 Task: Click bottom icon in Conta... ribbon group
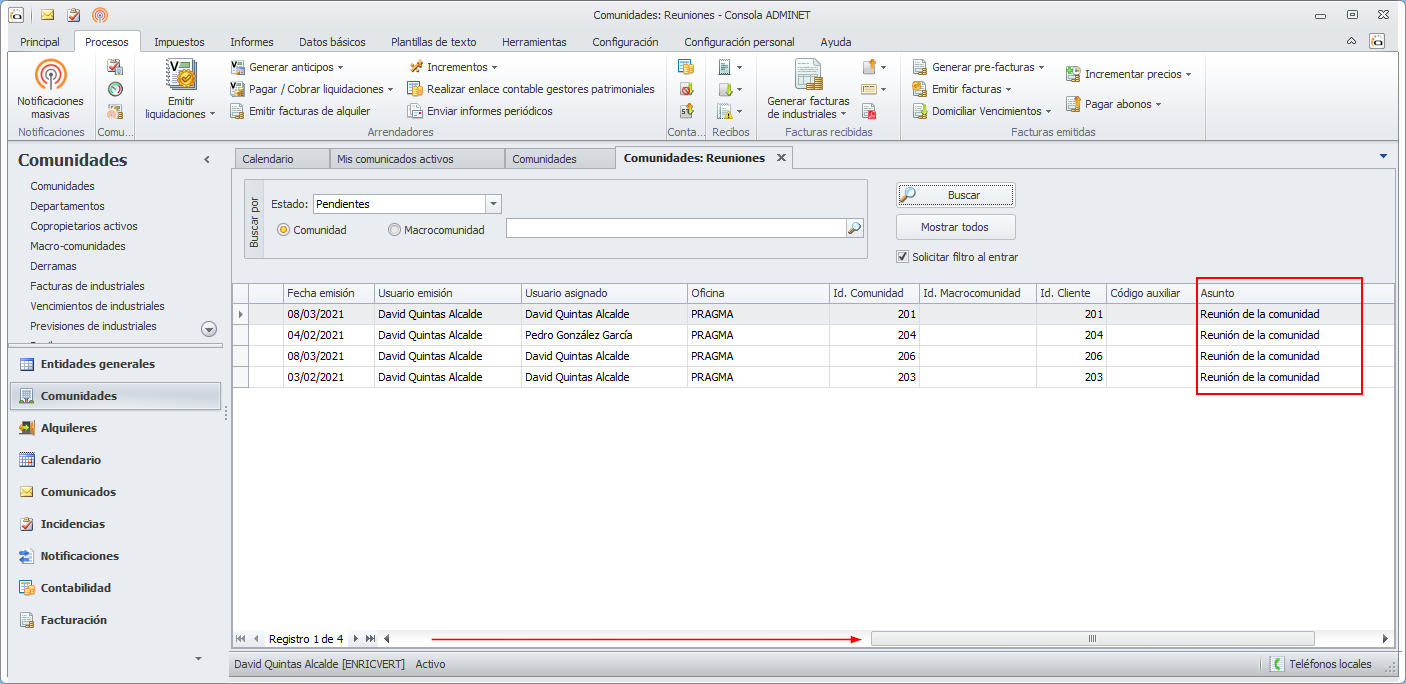[x=686, y=111]
